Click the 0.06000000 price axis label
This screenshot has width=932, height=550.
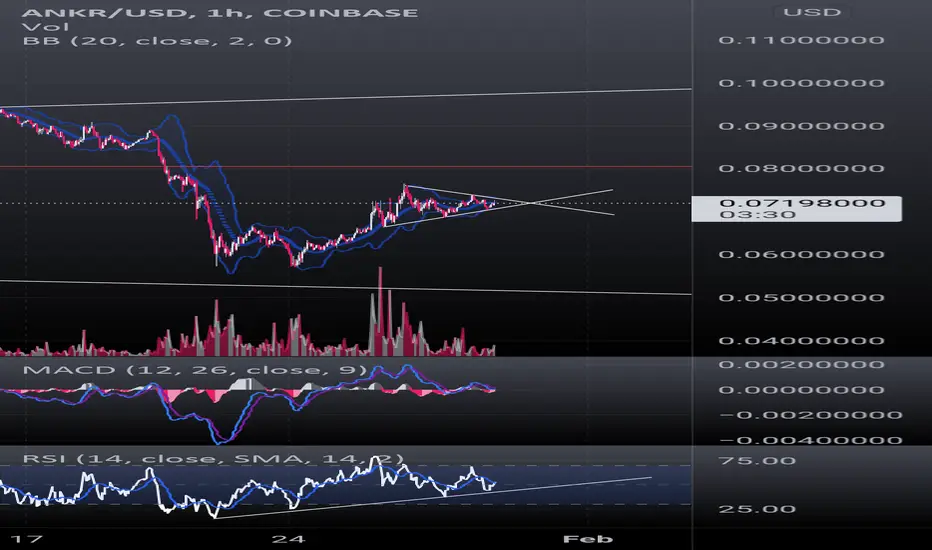[x=801, y=254]
